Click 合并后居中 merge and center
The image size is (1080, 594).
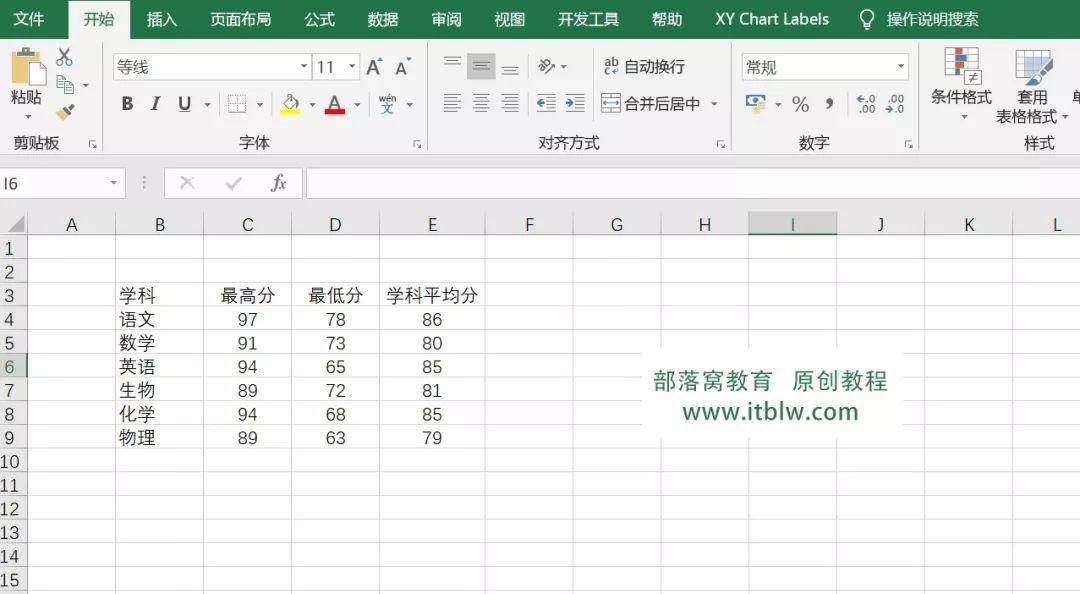(x=651, y=104)
